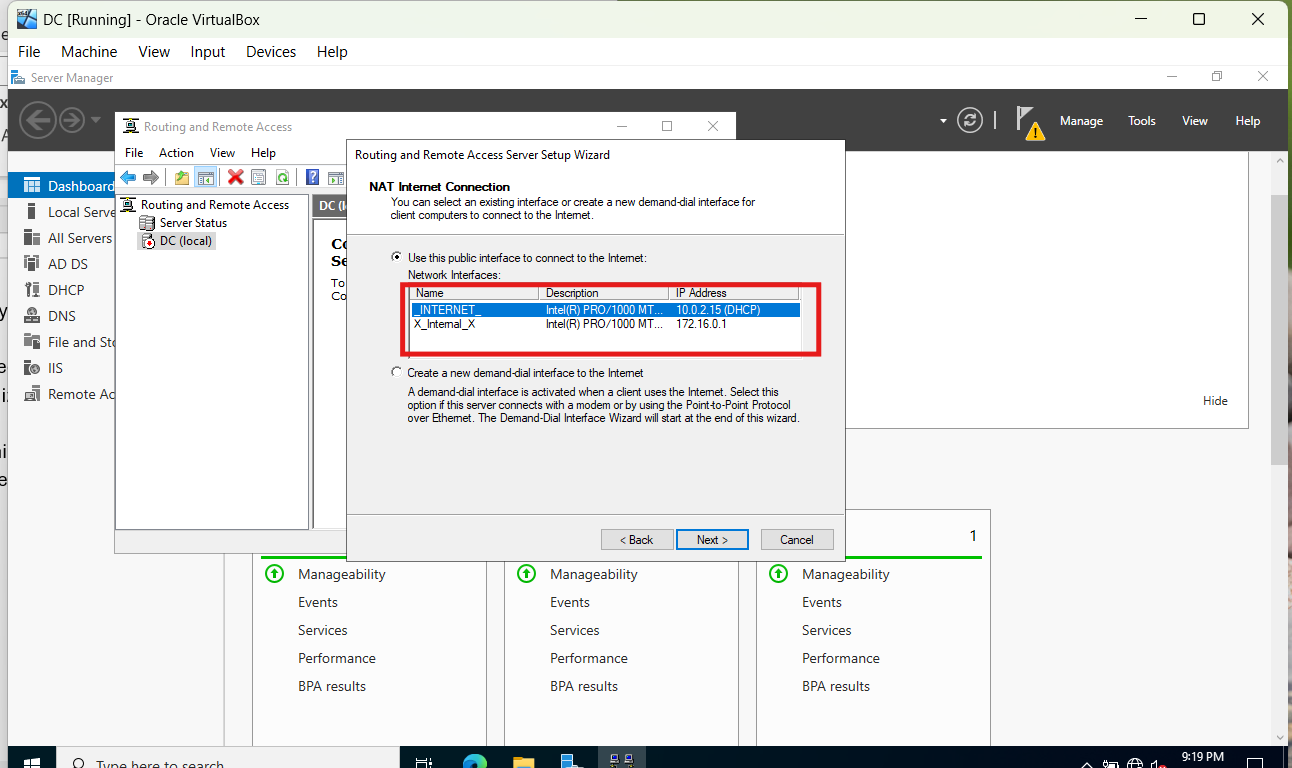The image size is (1292, 768).
Task: Open View menu in Routing and Remote Access
Action: [x=222, y=153]
